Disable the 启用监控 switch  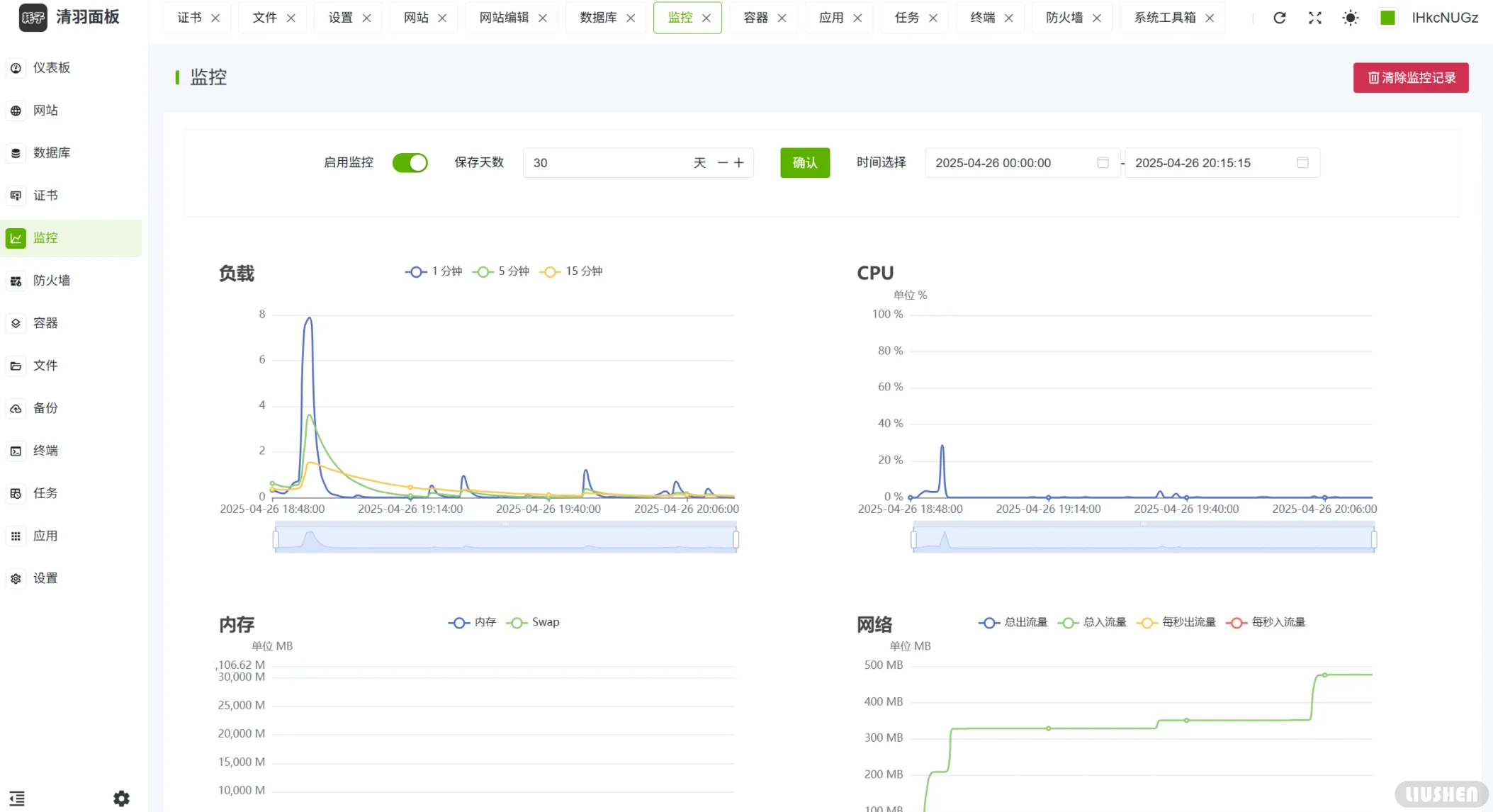(410, 162)
